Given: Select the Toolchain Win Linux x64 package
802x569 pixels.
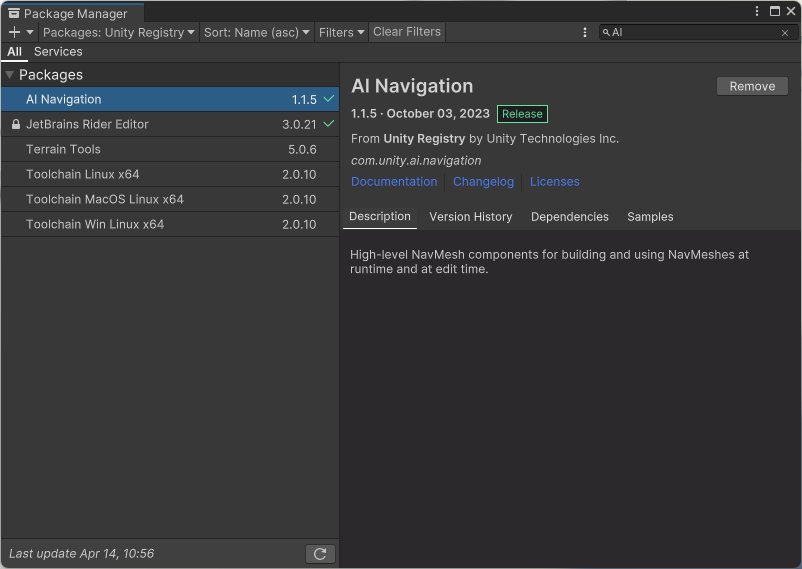Looking at the screenshot, I should click(x=170, y=225).
